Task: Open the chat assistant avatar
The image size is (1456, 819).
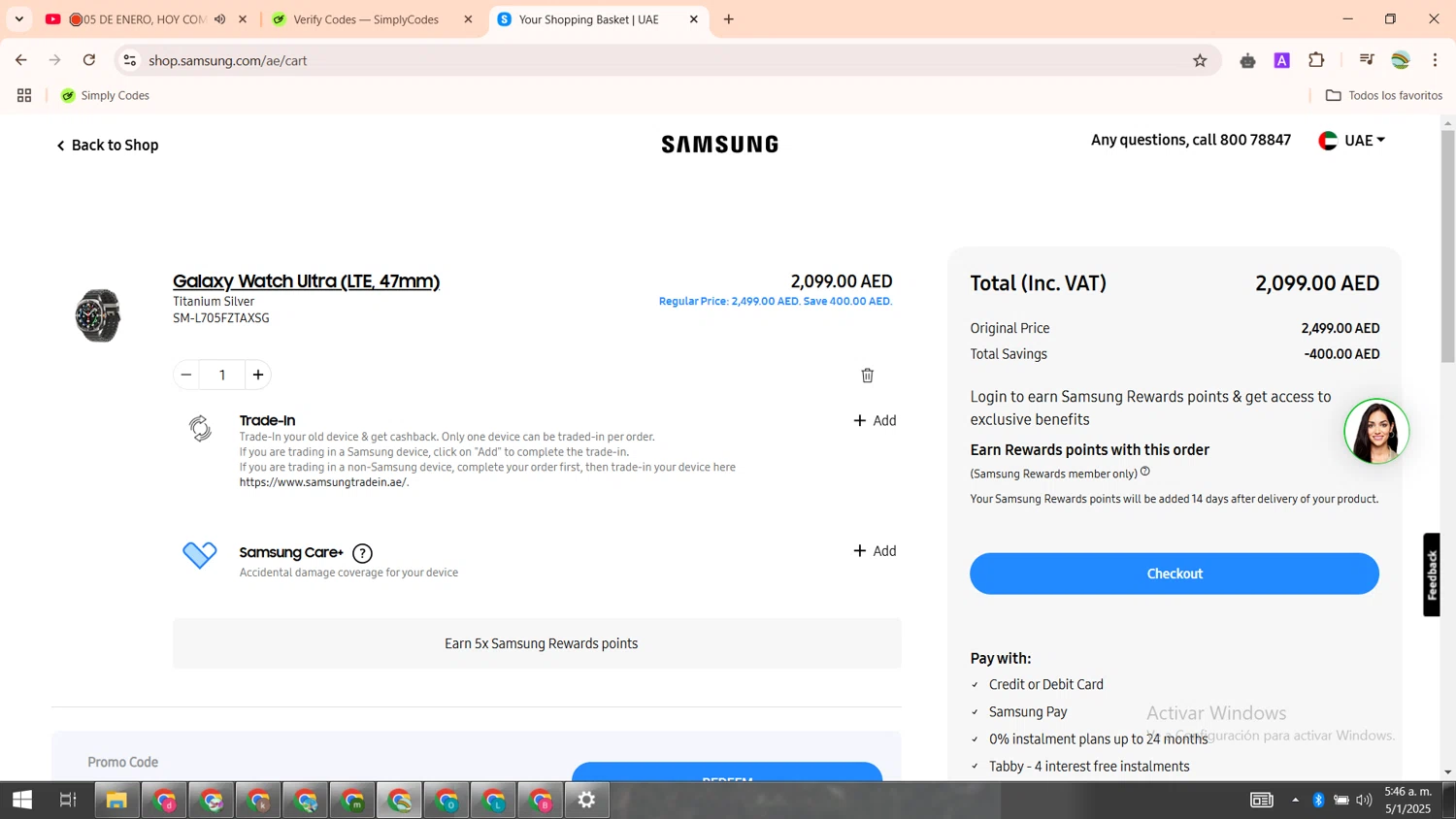Action: click(x=1376, y=431)
